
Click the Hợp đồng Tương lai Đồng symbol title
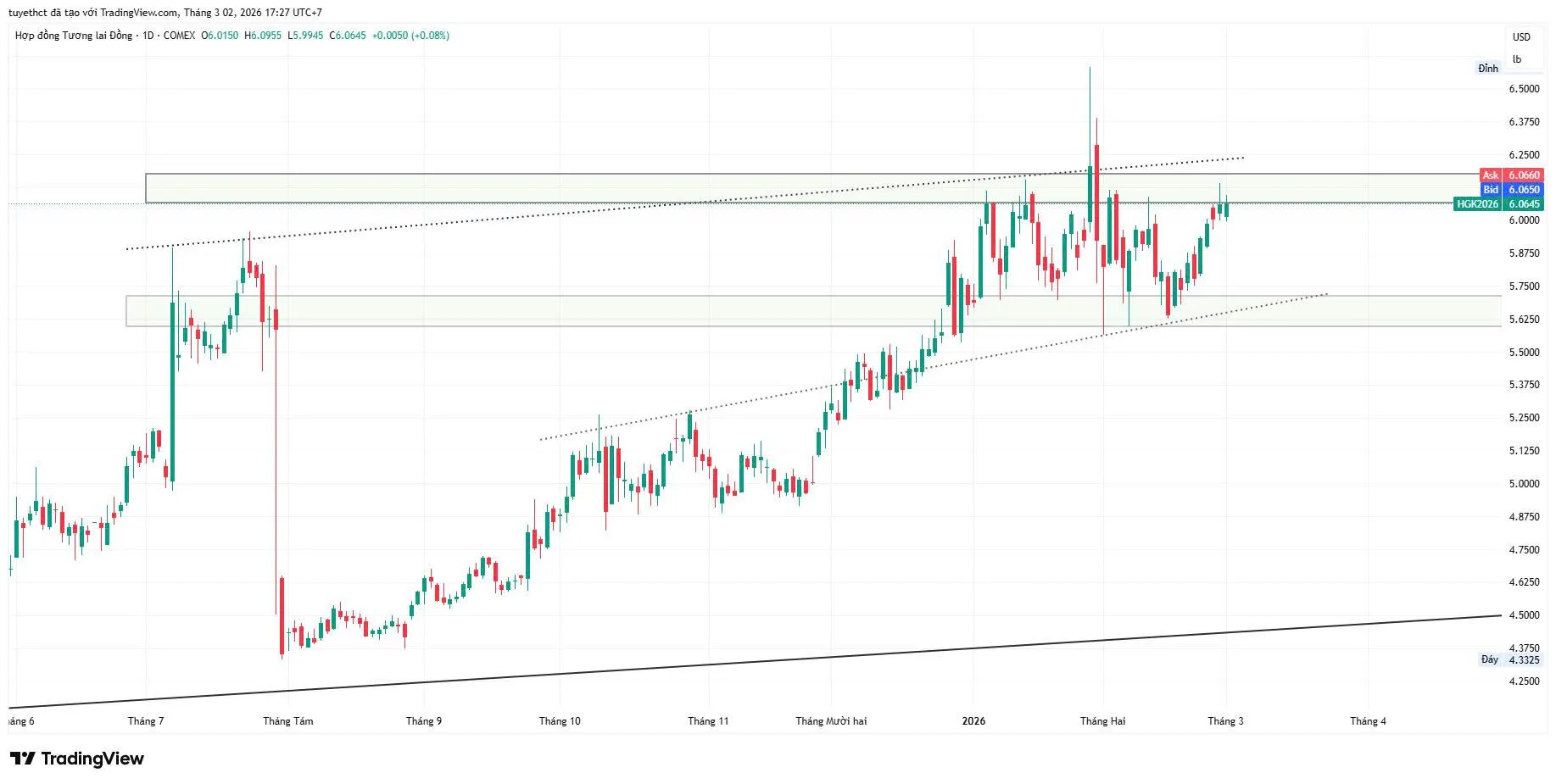[74, 36]
